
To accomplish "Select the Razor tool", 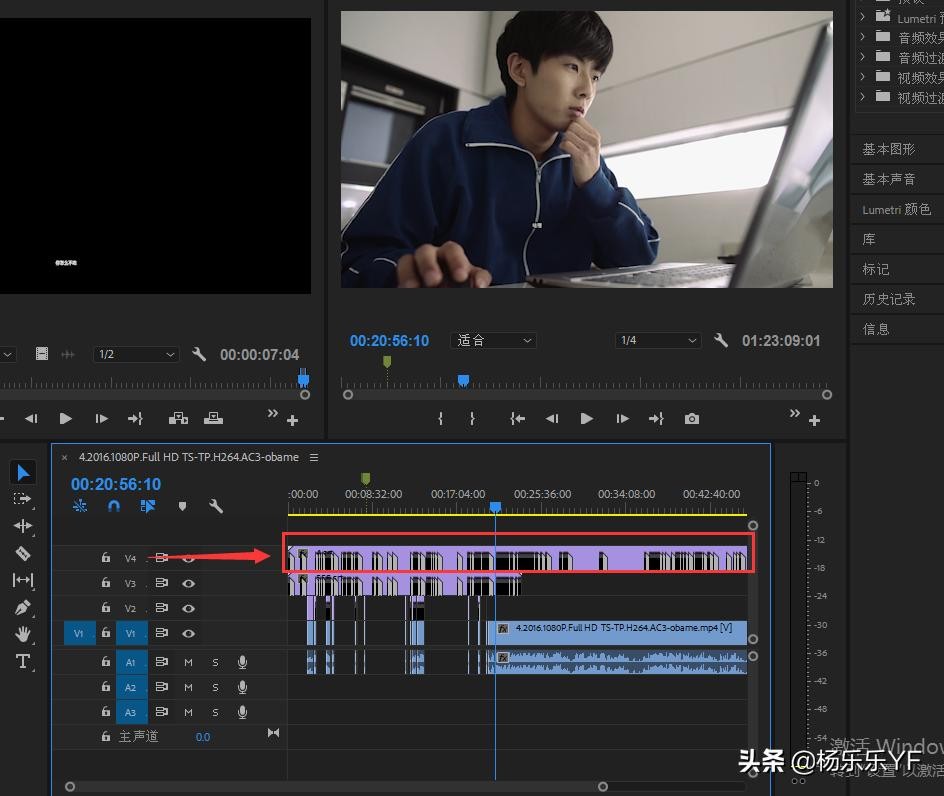I will (x=22, y=553).
